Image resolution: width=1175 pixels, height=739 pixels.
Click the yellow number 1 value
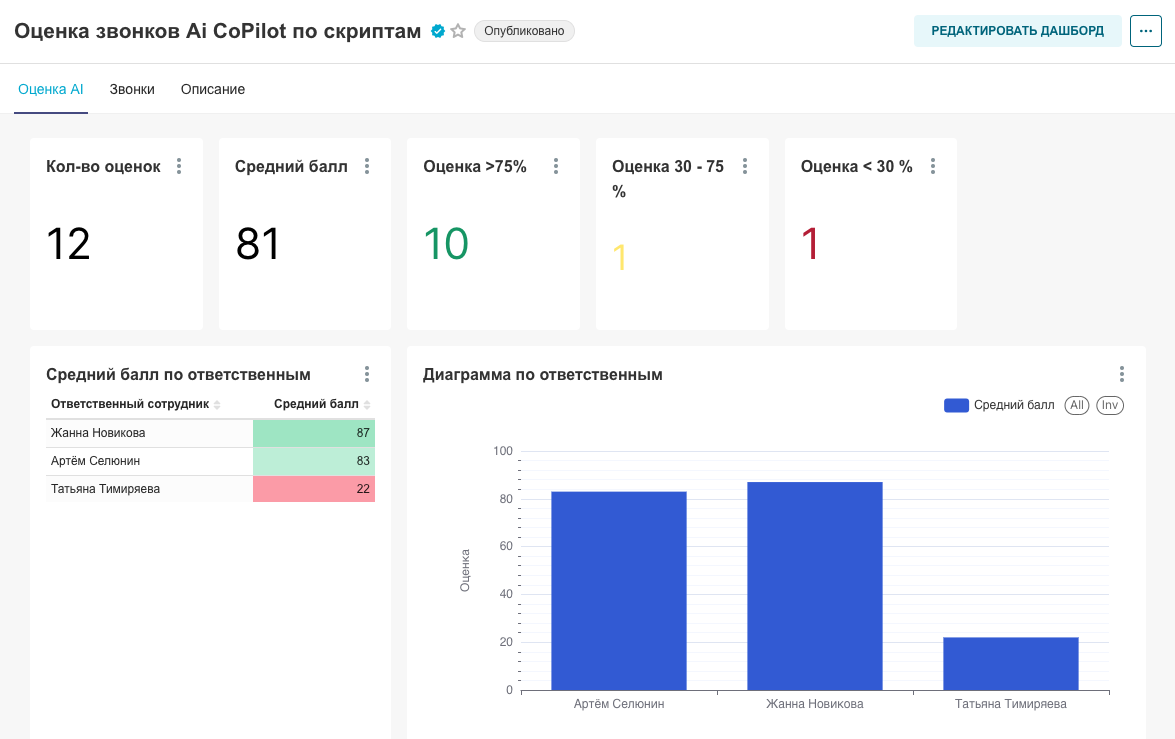tap(620, 258)
